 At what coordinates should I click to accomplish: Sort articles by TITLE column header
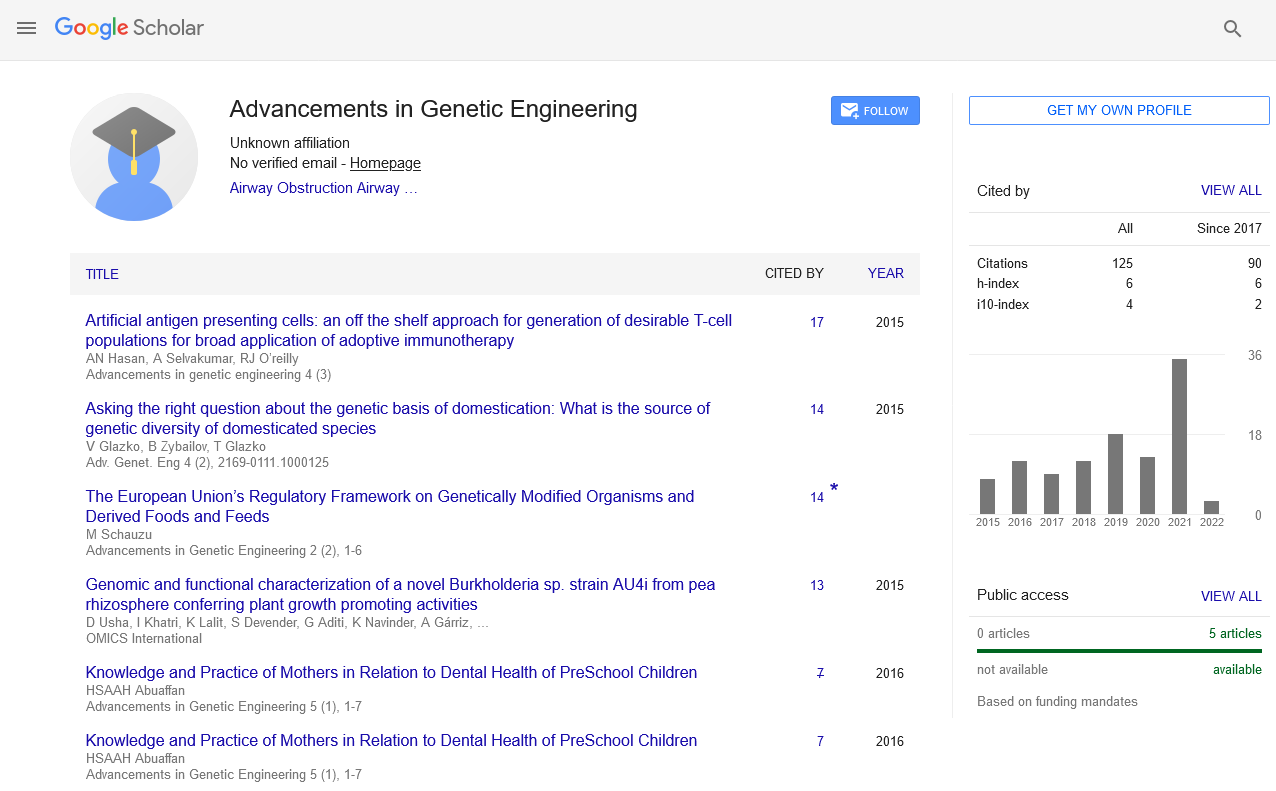(102, 274)
